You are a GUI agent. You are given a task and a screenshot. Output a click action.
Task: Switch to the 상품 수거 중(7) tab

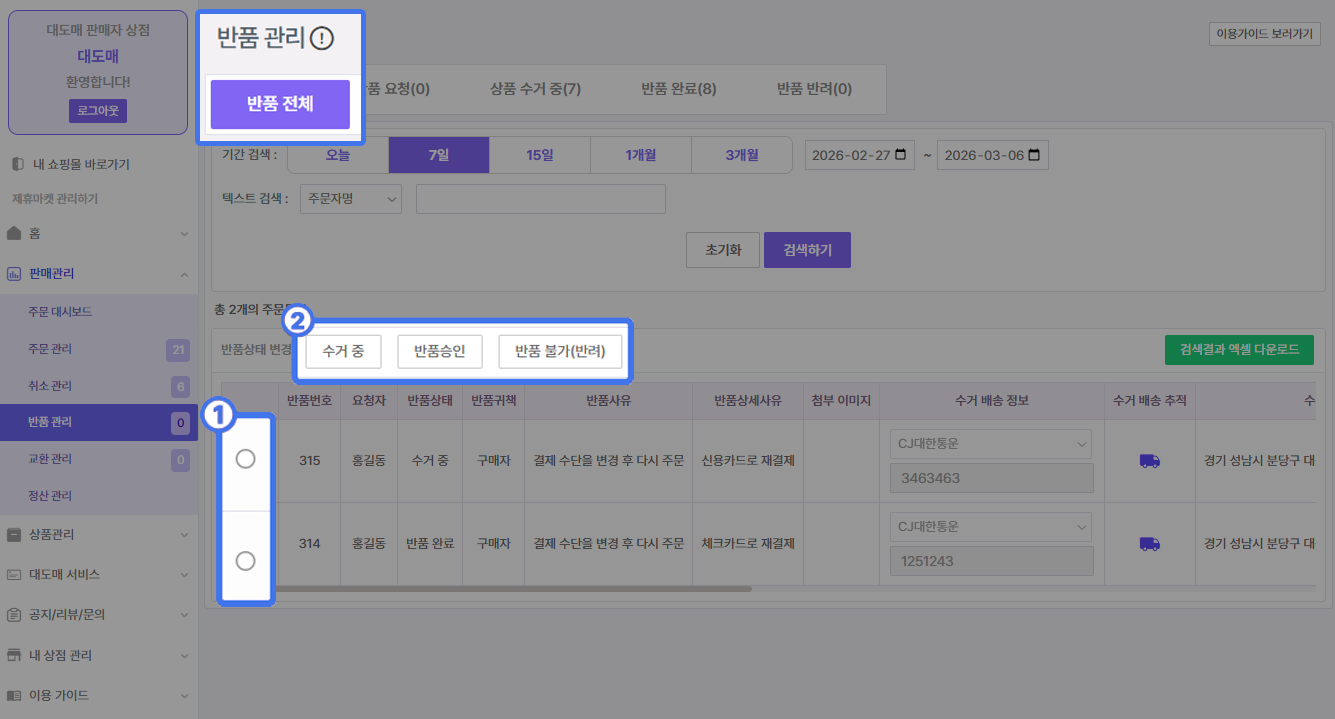pos(535,89)
